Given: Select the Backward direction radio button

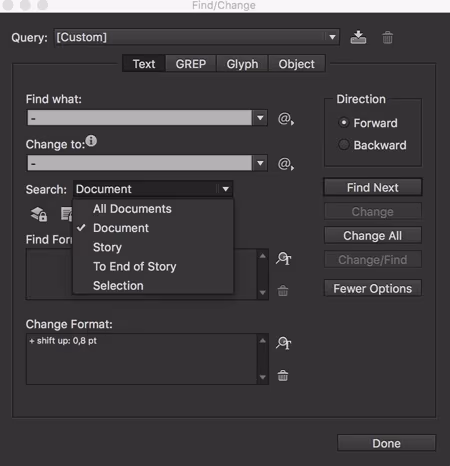Looking at the screenshot, I should [344, 145].
